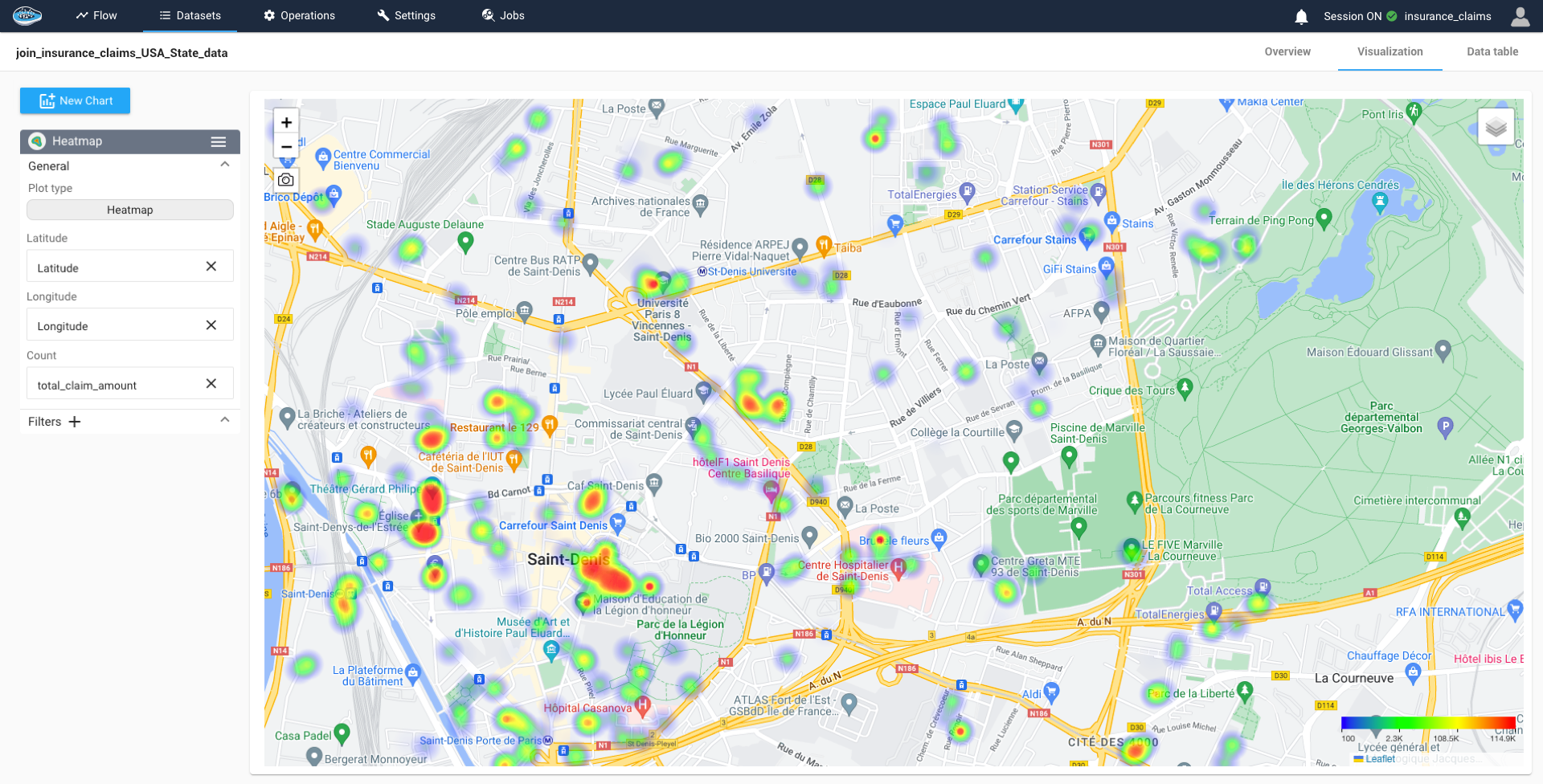The width and height of the screenshot is (1543, 784).
Task: Click the Parc Georges-Valbon parking marker
Action: [1445, 427]
